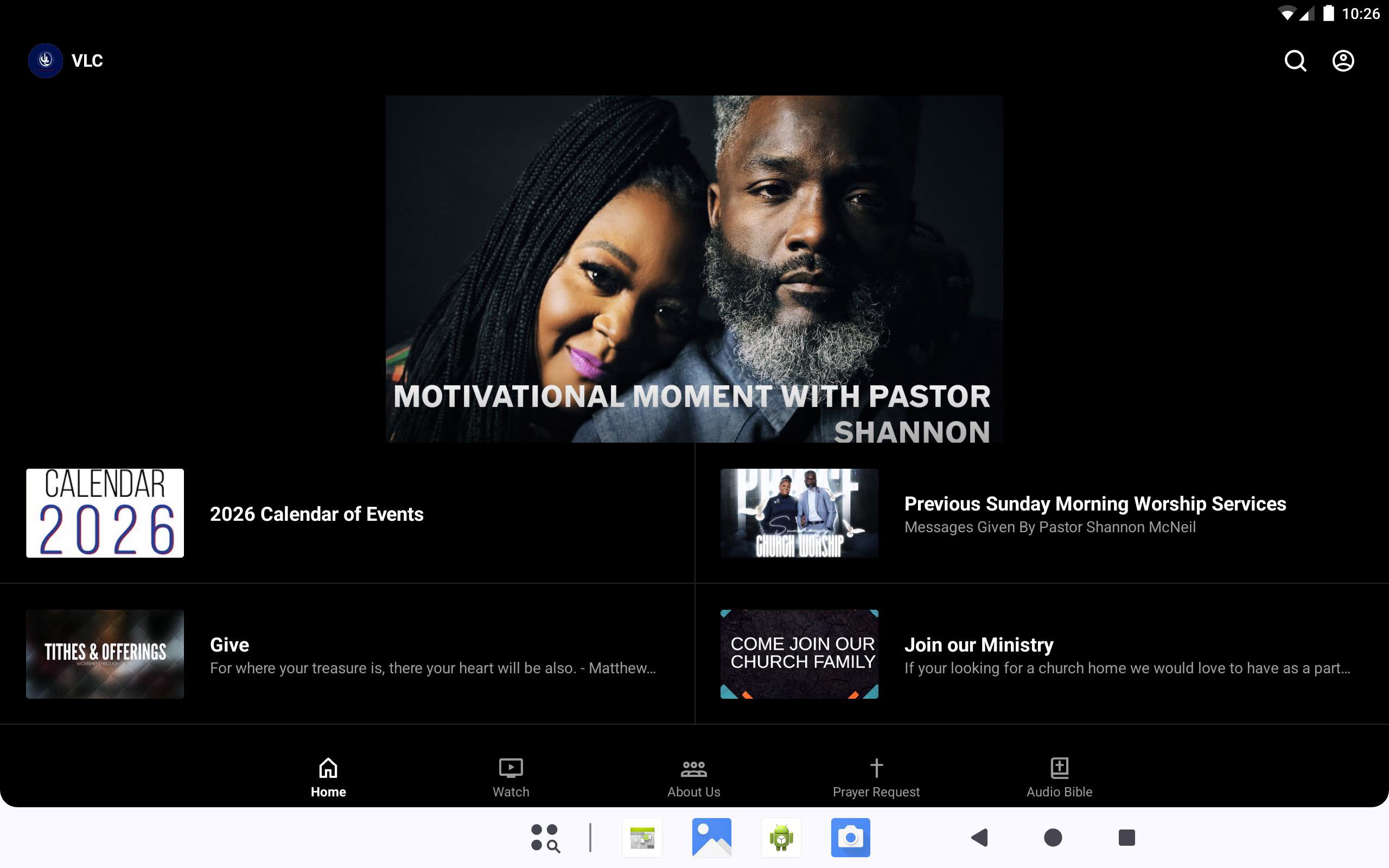Open the search magnifier icon
The height and width of the screenshot is (868, 1389).
[1295, 61]
